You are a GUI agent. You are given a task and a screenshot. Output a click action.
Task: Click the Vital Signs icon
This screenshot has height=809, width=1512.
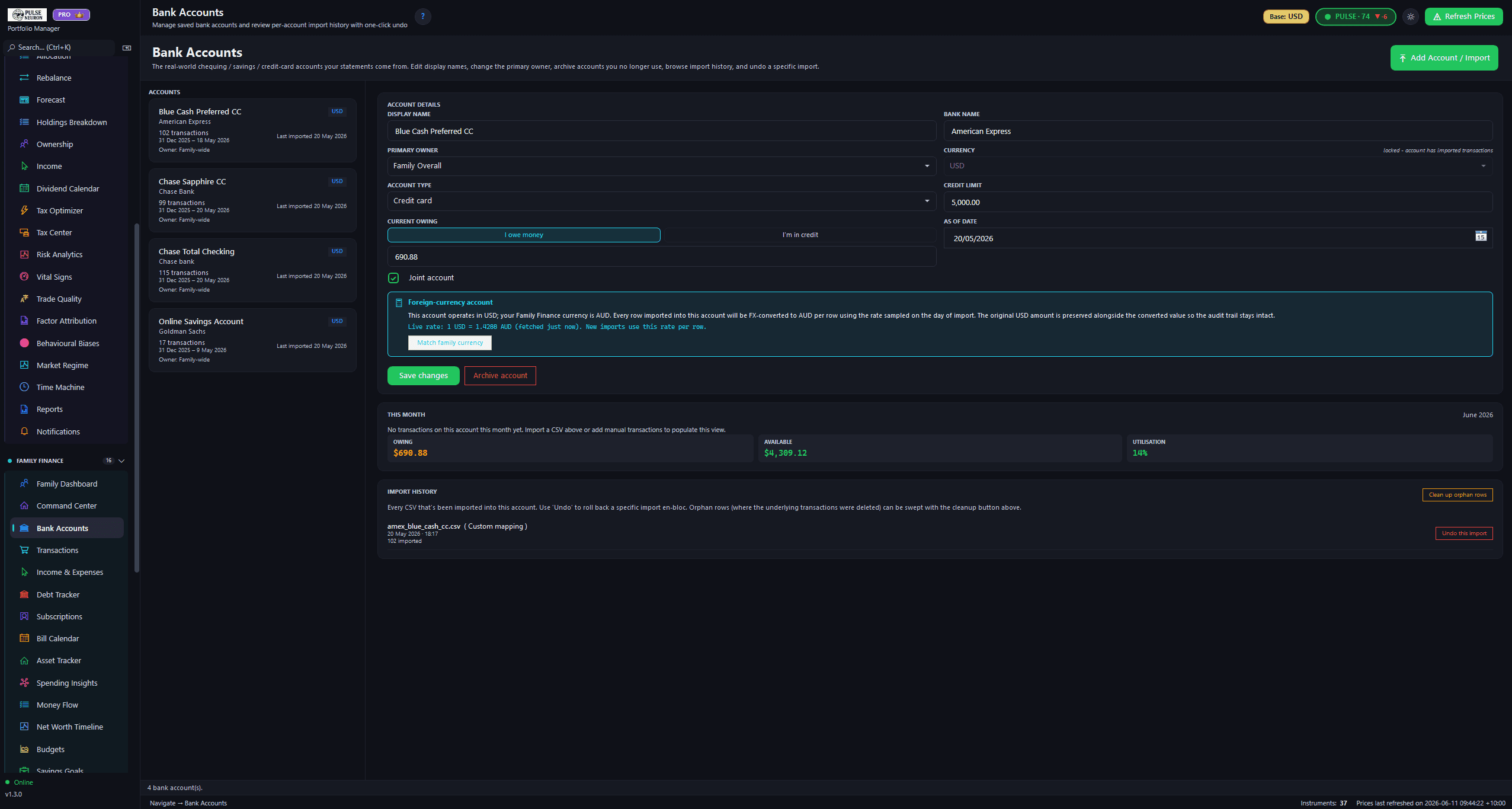coord(24,277)
